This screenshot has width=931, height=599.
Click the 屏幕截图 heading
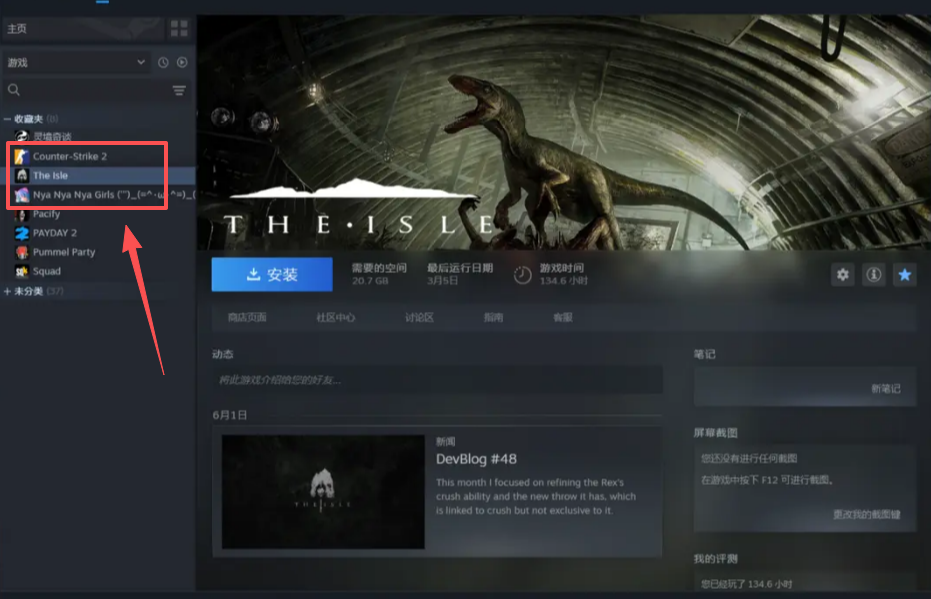pos(715,433)
